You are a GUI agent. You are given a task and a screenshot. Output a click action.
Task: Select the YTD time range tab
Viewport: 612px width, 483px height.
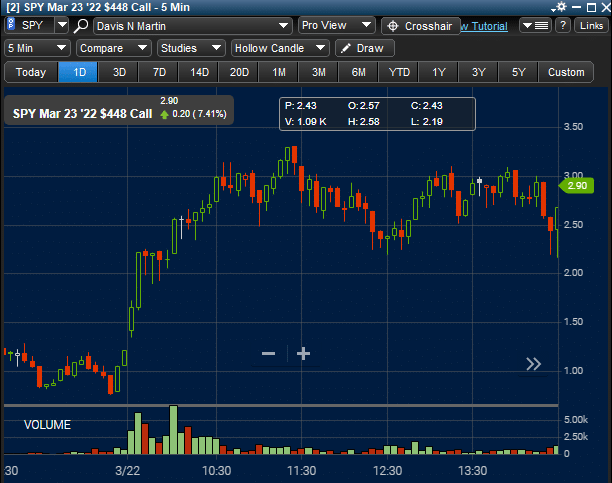coord(399,72)
